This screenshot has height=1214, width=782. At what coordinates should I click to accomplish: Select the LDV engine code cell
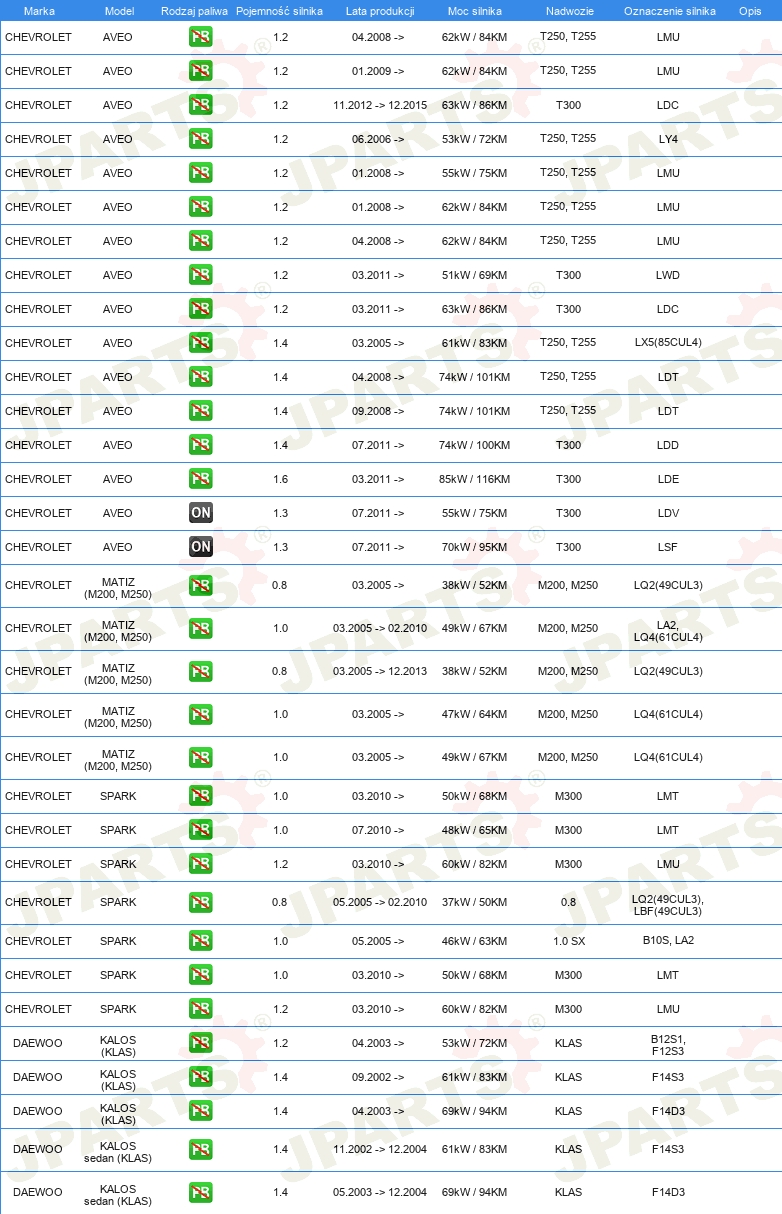point(668,513)
